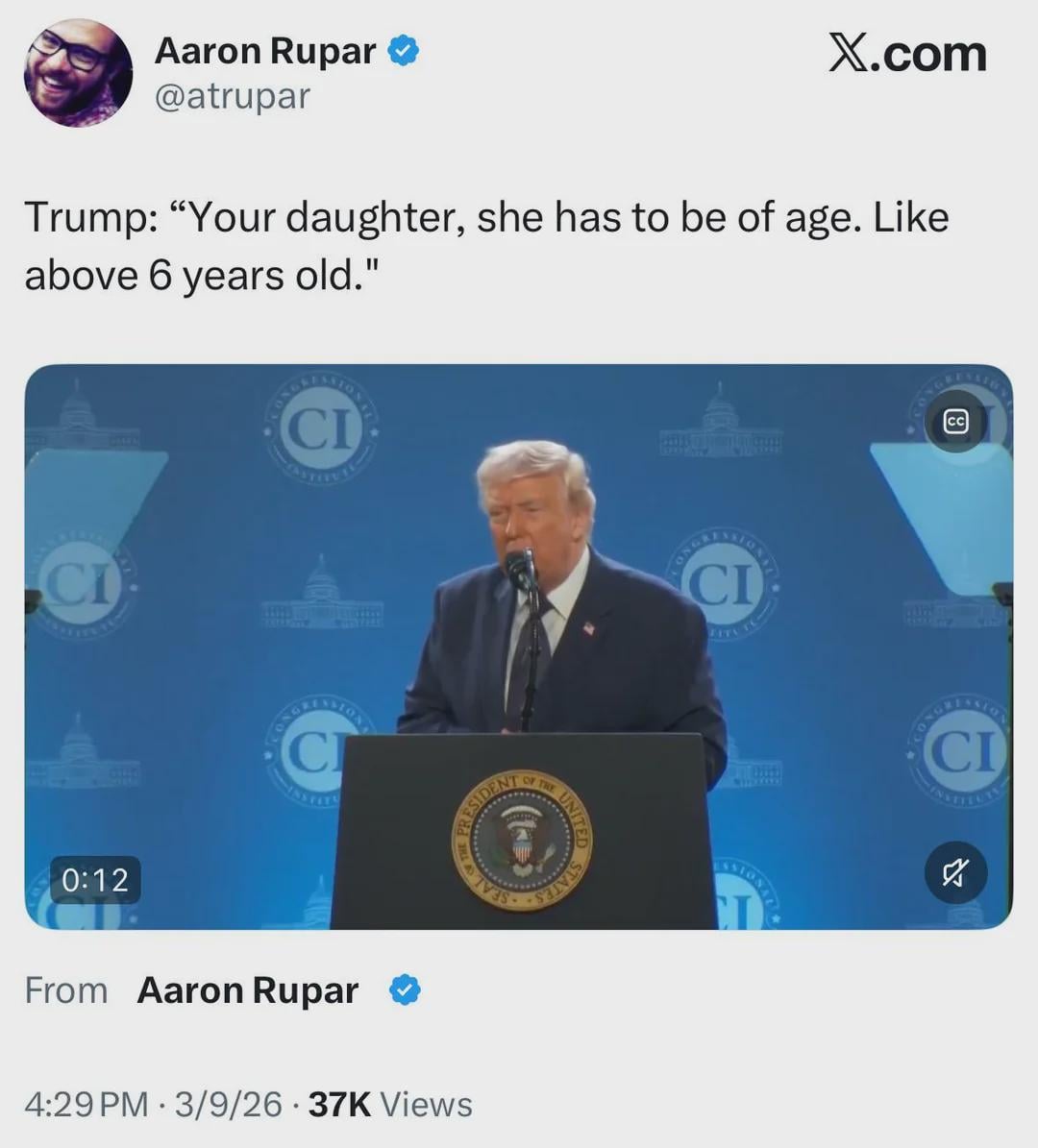View the 37K Views count
The height and width of the screenshot is (1148, 1038).
390,1105
